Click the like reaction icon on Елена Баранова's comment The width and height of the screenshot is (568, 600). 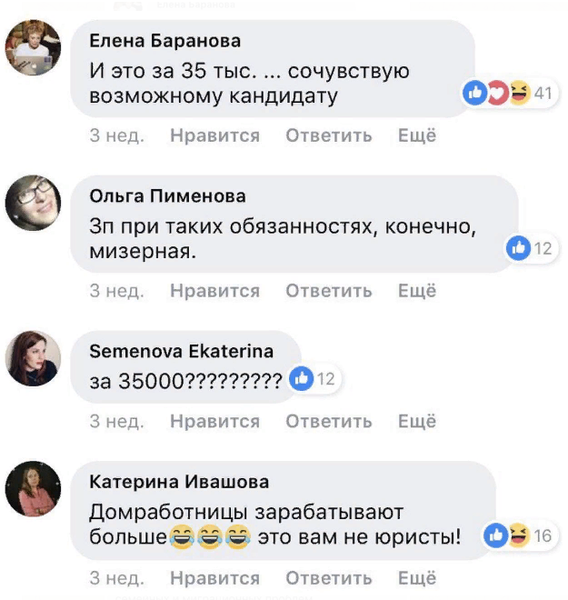pyautogui.click(x=475, y=93)
